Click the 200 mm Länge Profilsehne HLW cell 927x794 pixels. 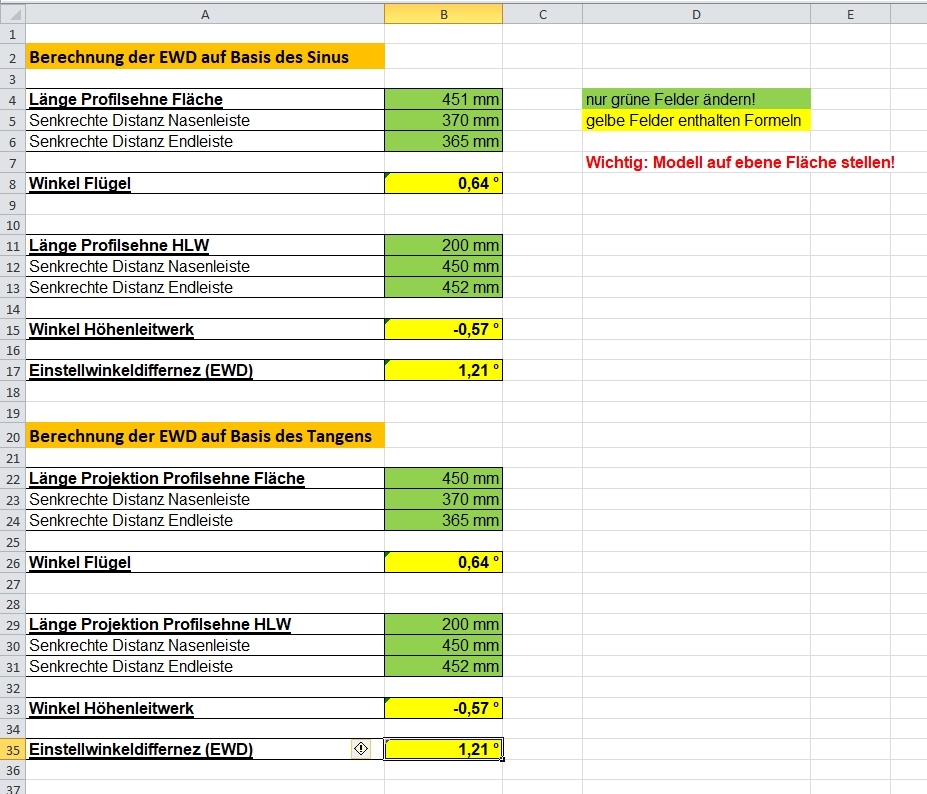pos(443,245)
